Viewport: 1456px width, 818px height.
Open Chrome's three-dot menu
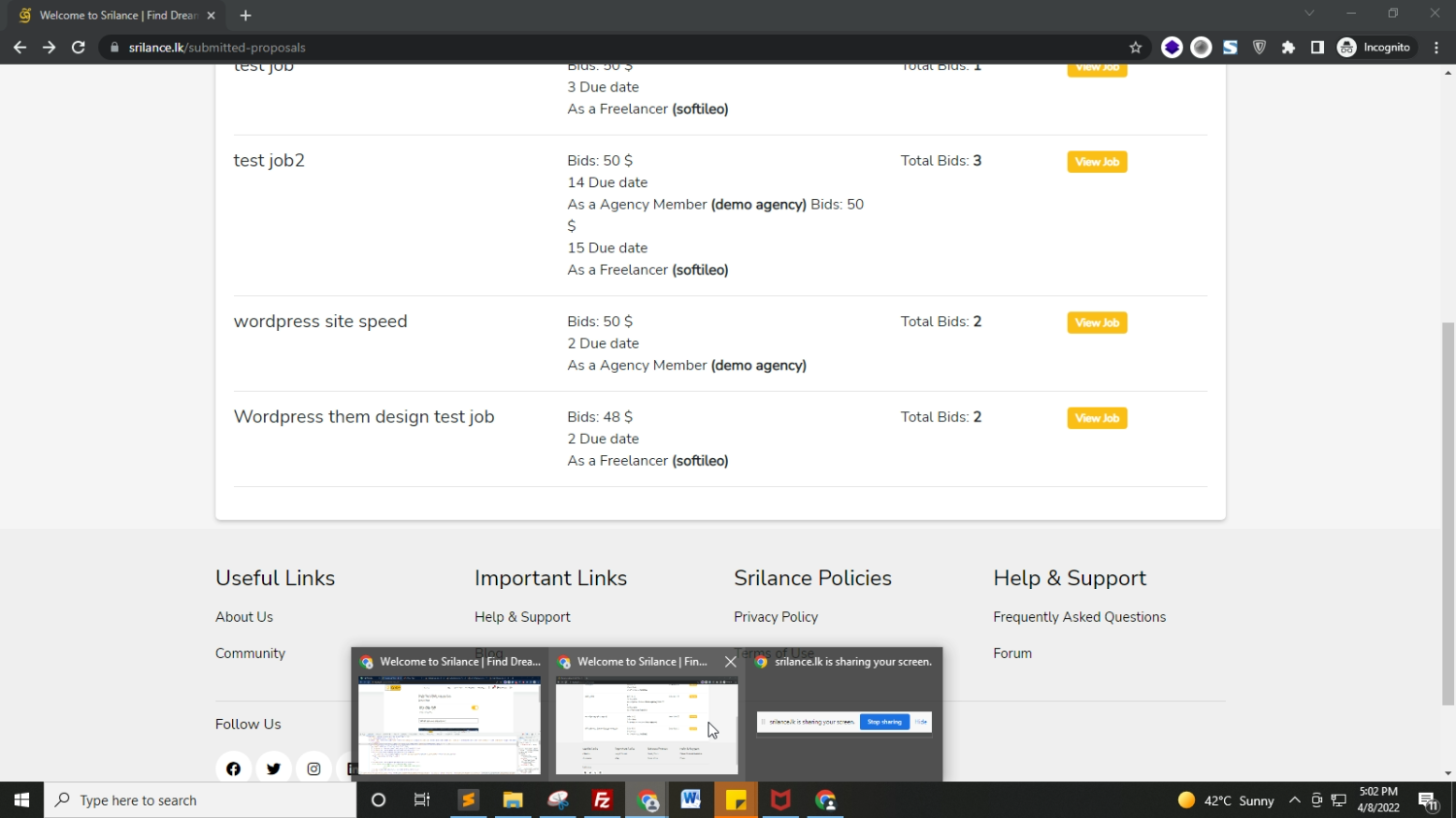click(x=1437, y=48)
